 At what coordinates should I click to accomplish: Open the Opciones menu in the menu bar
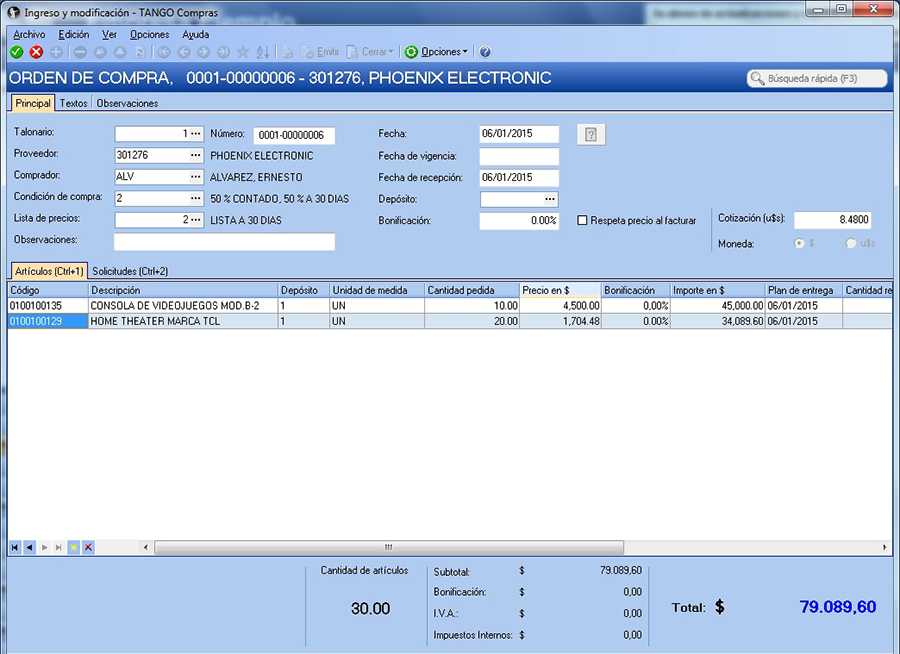(149, 34)
